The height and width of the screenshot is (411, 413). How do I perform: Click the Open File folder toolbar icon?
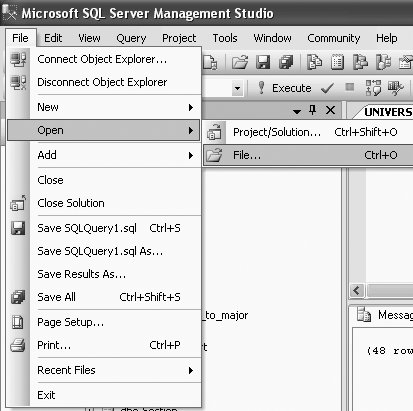[x=240, y=62]
